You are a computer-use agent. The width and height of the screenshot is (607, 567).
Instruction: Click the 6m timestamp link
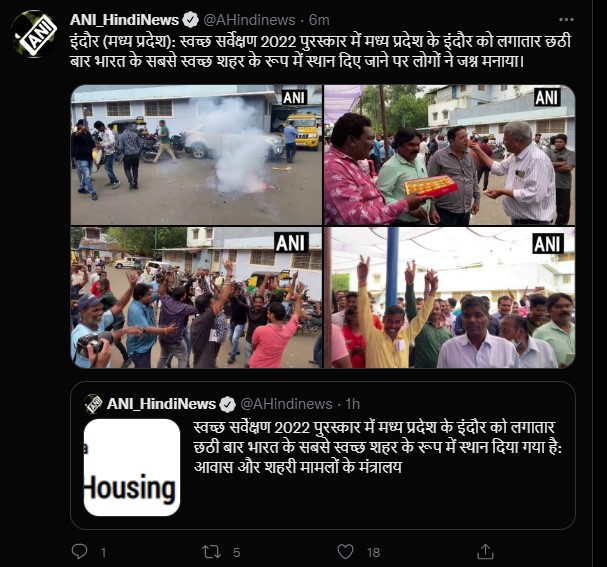319,20
